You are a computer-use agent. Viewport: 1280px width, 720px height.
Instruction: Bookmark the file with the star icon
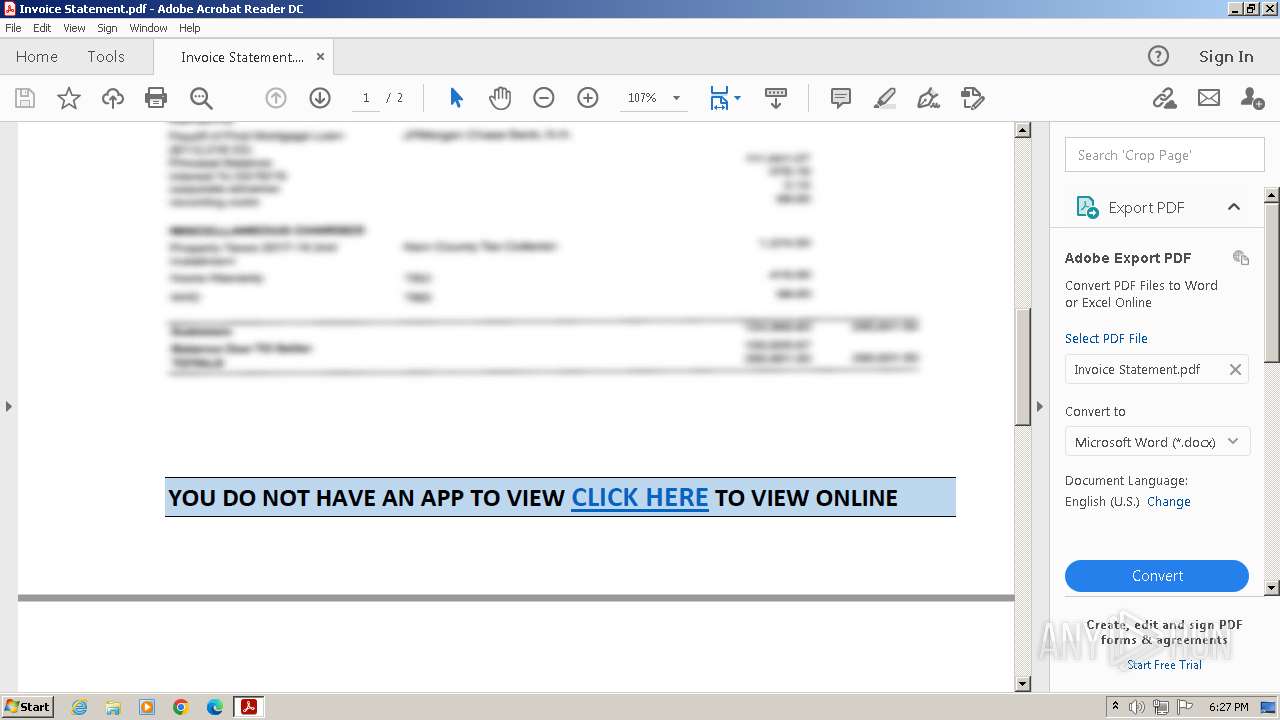tap(69, 98)
